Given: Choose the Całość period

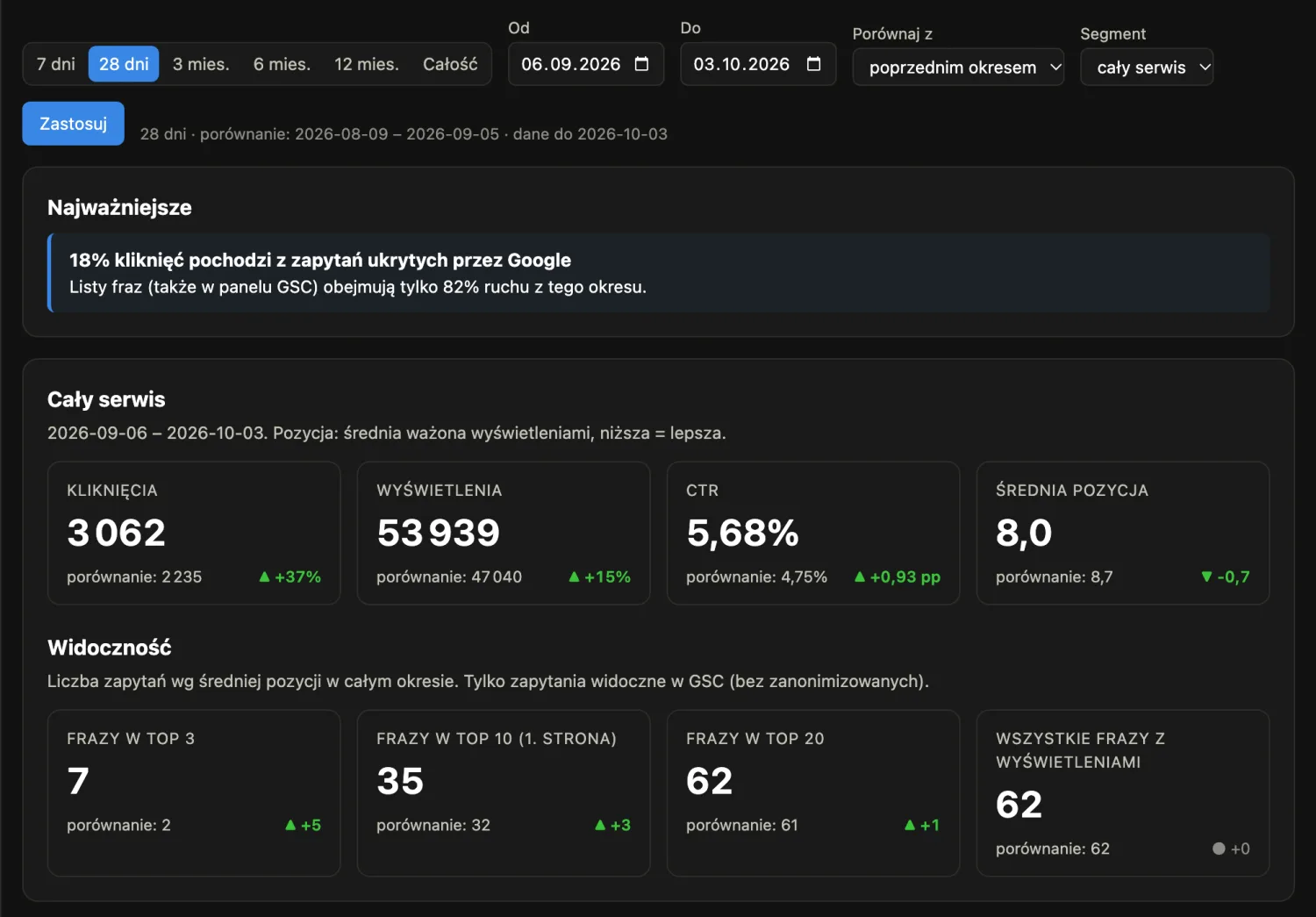Looking at the screenshot, I should coord(450,64).
